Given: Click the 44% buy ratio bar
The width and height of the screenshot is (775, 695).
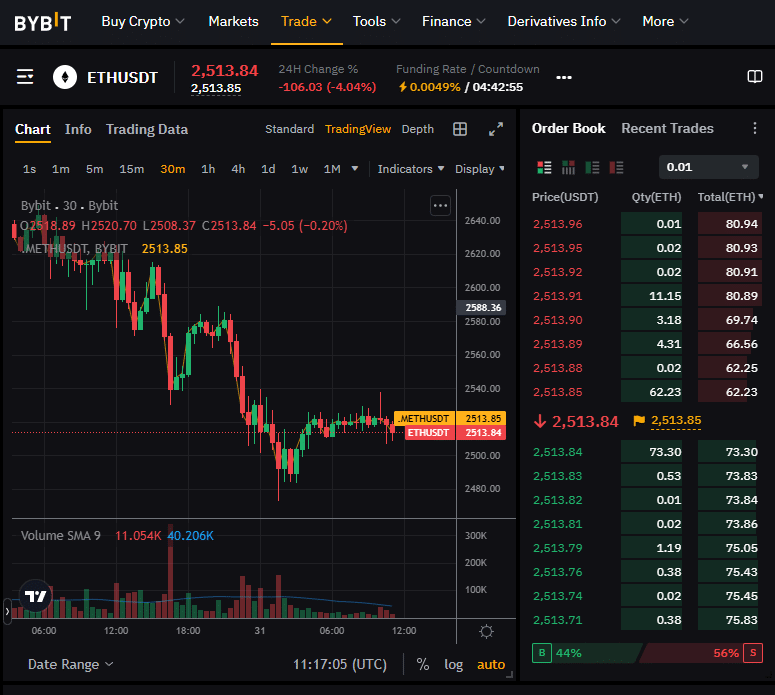Looking at the screenshot, I should [588, 653].
